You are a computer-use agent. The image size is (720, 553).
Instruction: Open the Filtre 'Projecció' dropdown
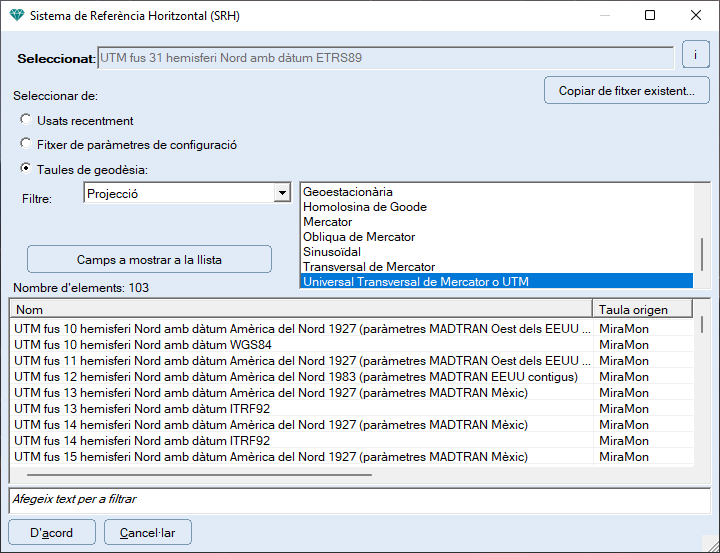click(x=282, y=193)
